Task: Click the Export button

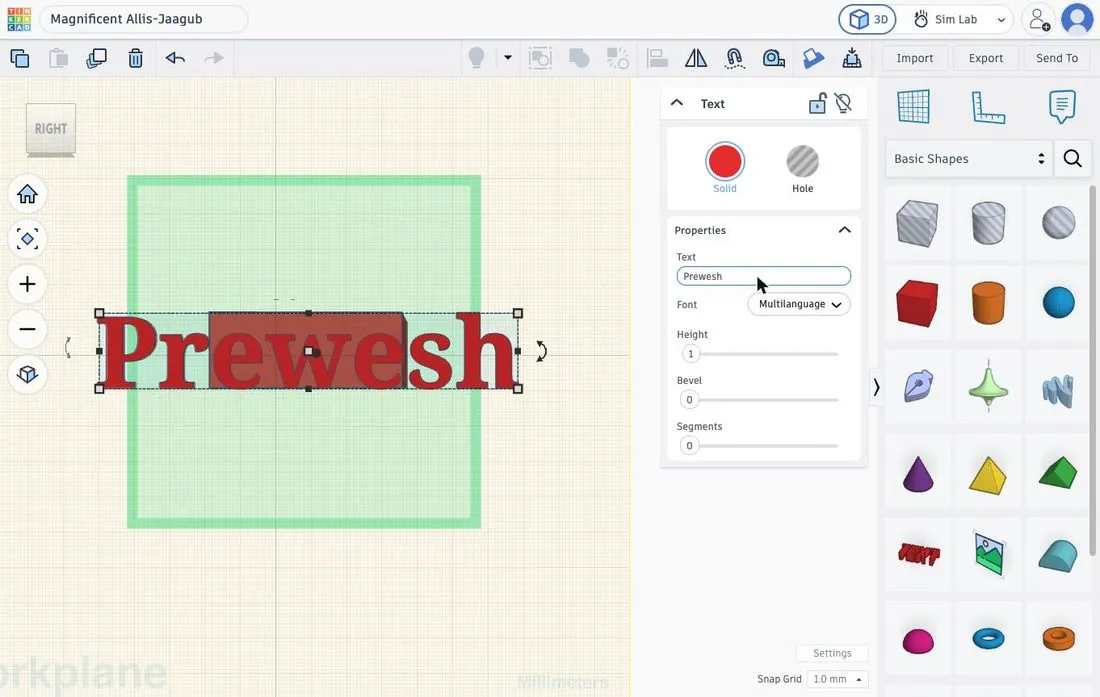Action: (986, 58)
